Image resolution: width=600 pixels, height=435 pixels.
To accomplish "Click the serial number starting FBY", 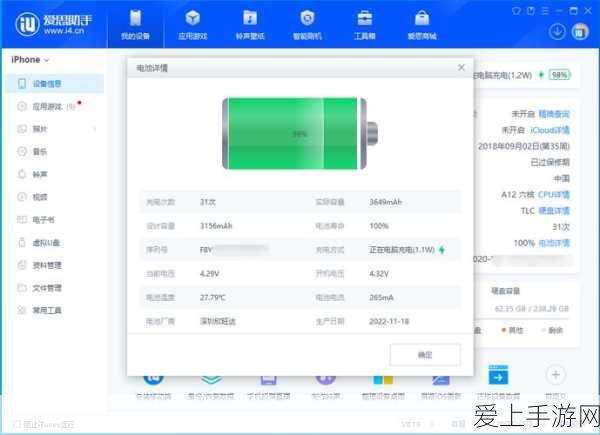I will coord(234,250).
